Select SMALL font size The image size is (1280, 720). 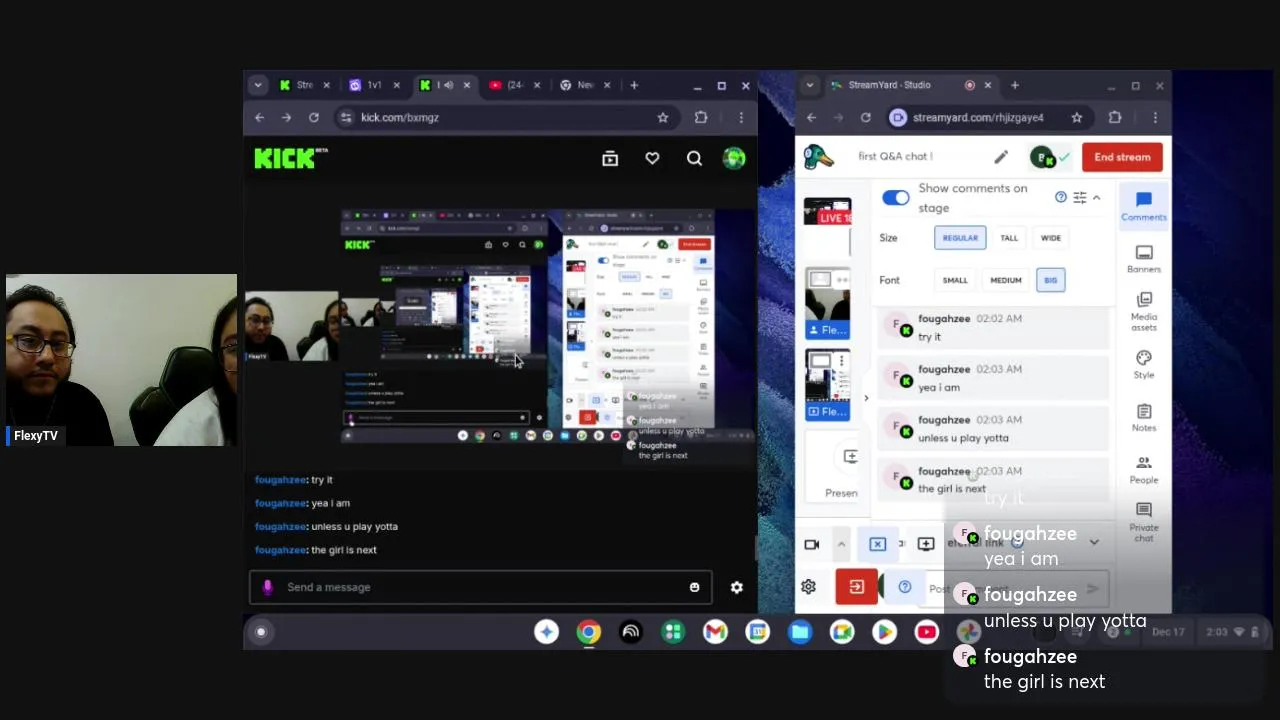(955, 280)
